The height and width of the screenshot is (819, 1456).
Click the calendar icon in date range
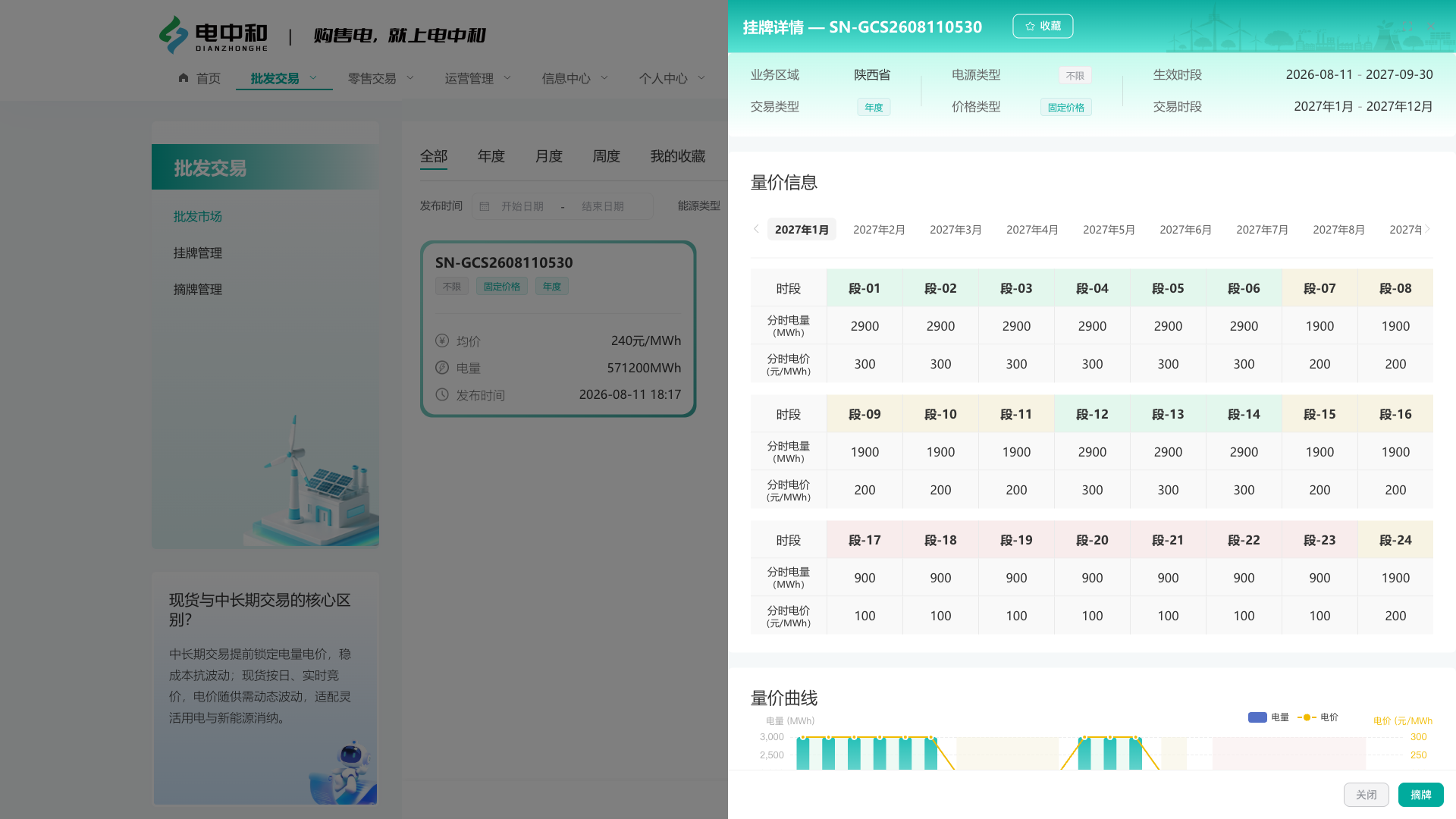pyautogui.click(x=485, y=206)
